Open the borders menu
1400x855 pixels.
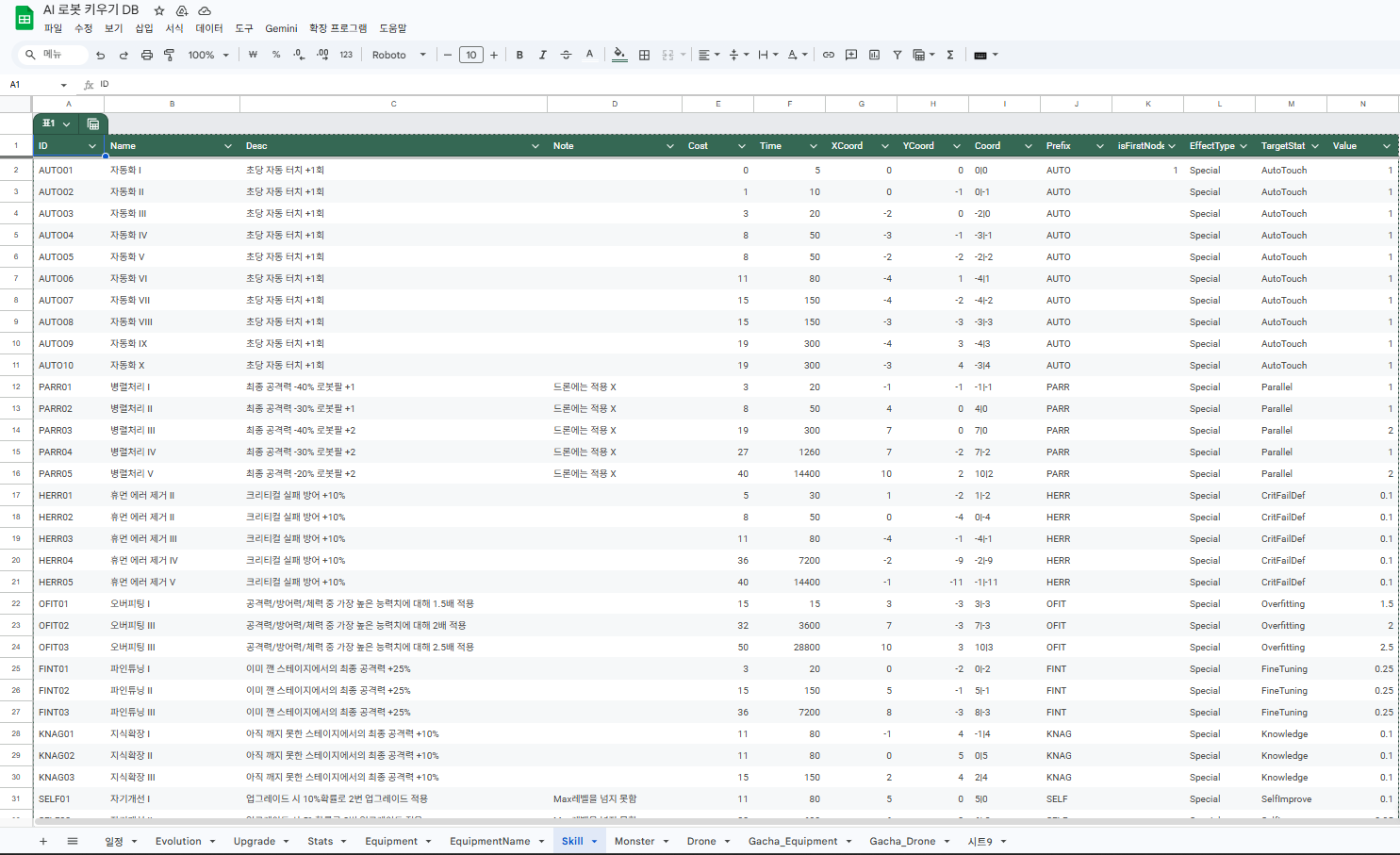pyautogui.click(x=644, y=55)
